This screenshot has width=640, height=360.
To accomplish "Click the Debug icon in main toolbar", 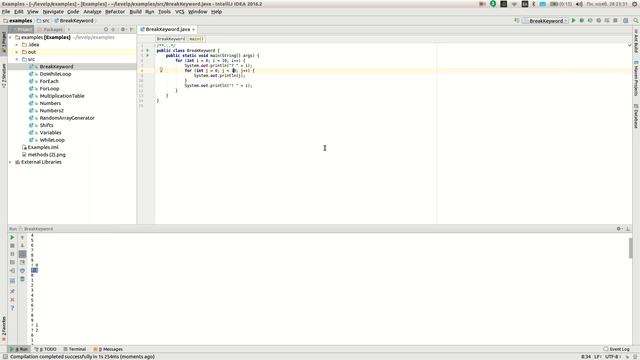I will coord(582,20).
